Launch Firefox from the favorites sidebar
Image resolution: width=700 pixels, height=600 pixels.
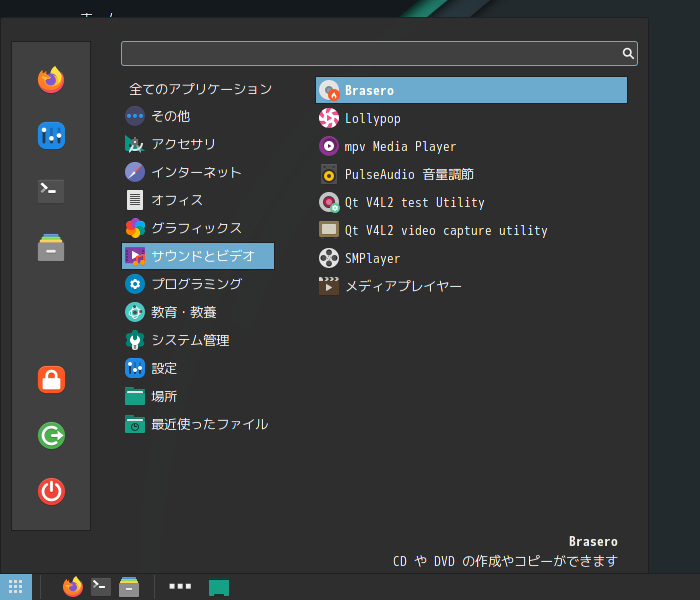point(51,80)
